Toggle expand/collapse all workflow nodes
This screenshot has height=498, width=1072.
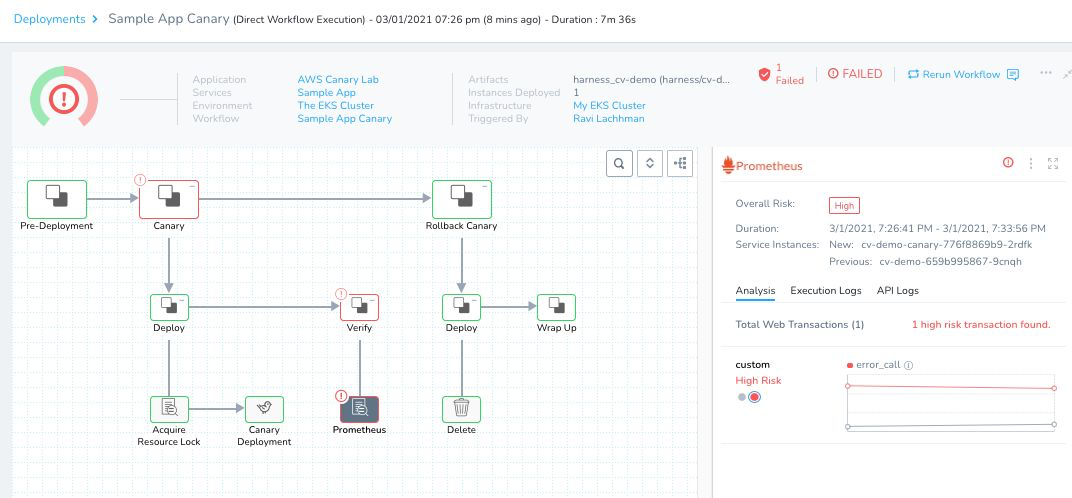[x=649, y=163]
